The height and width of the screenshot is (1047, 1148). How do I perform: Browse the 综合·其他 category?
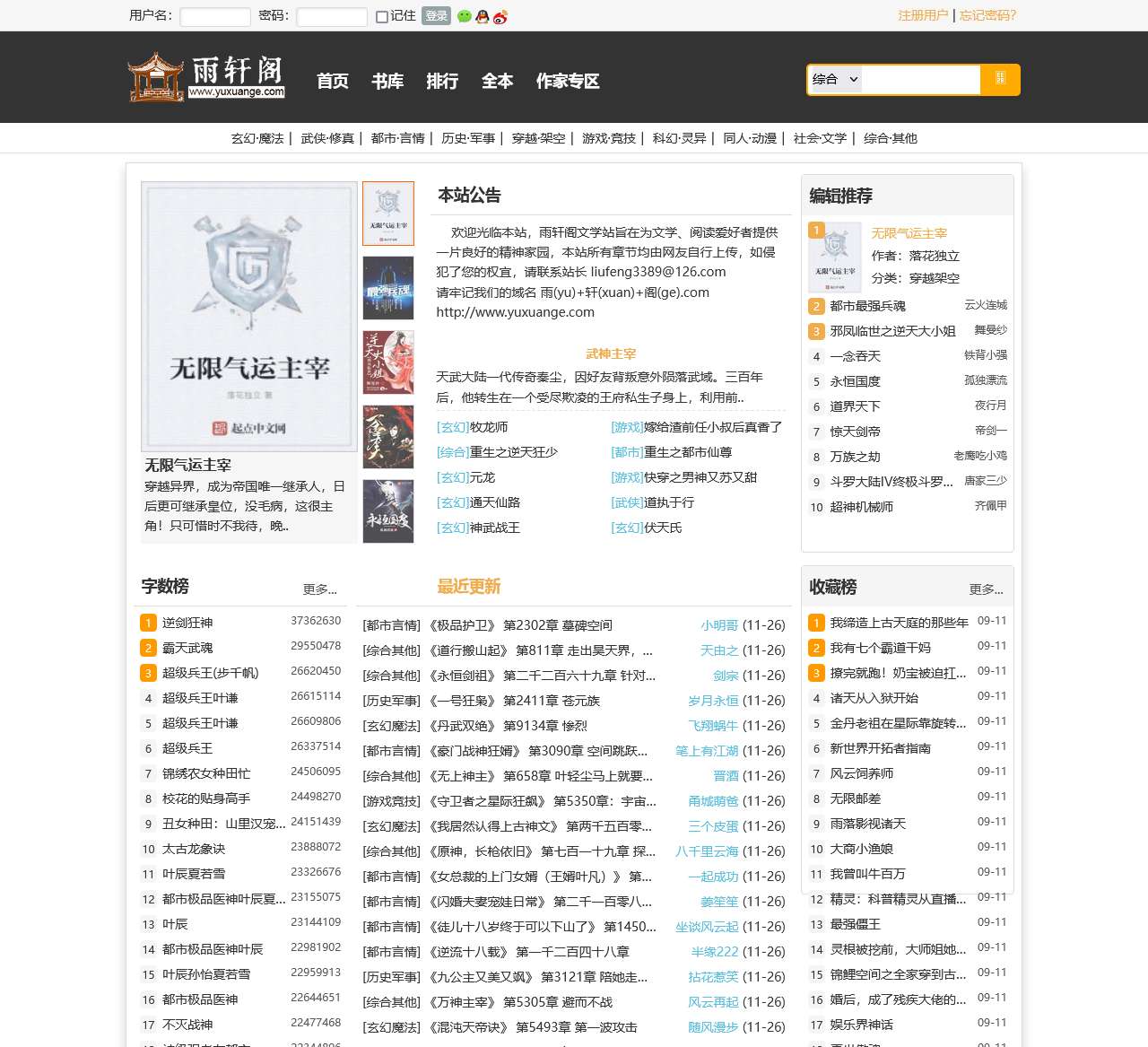point(891,138)
